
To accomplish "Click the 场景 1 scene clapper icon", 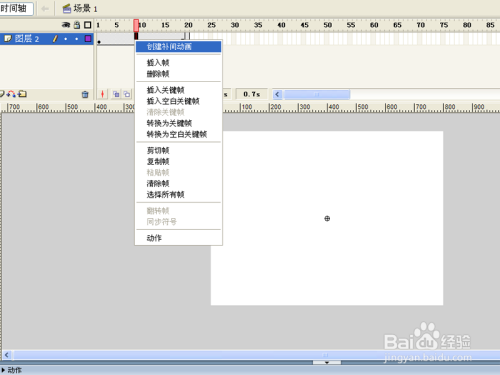I will tap(67, 9).
